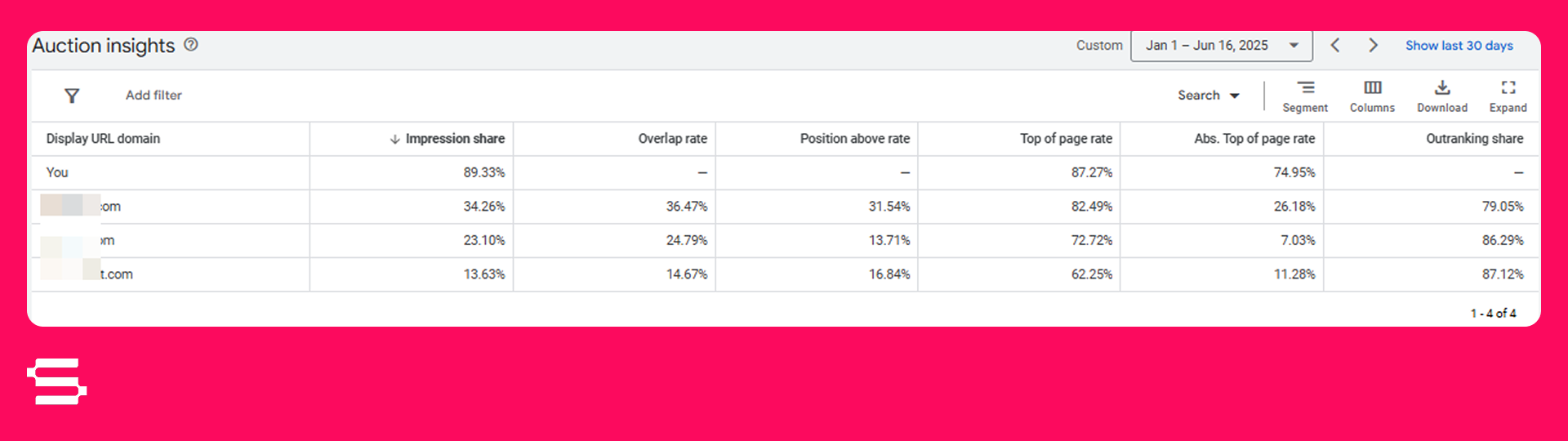Open the Search campaign type dropdown
The image size is (1568, 441).
1208,96
